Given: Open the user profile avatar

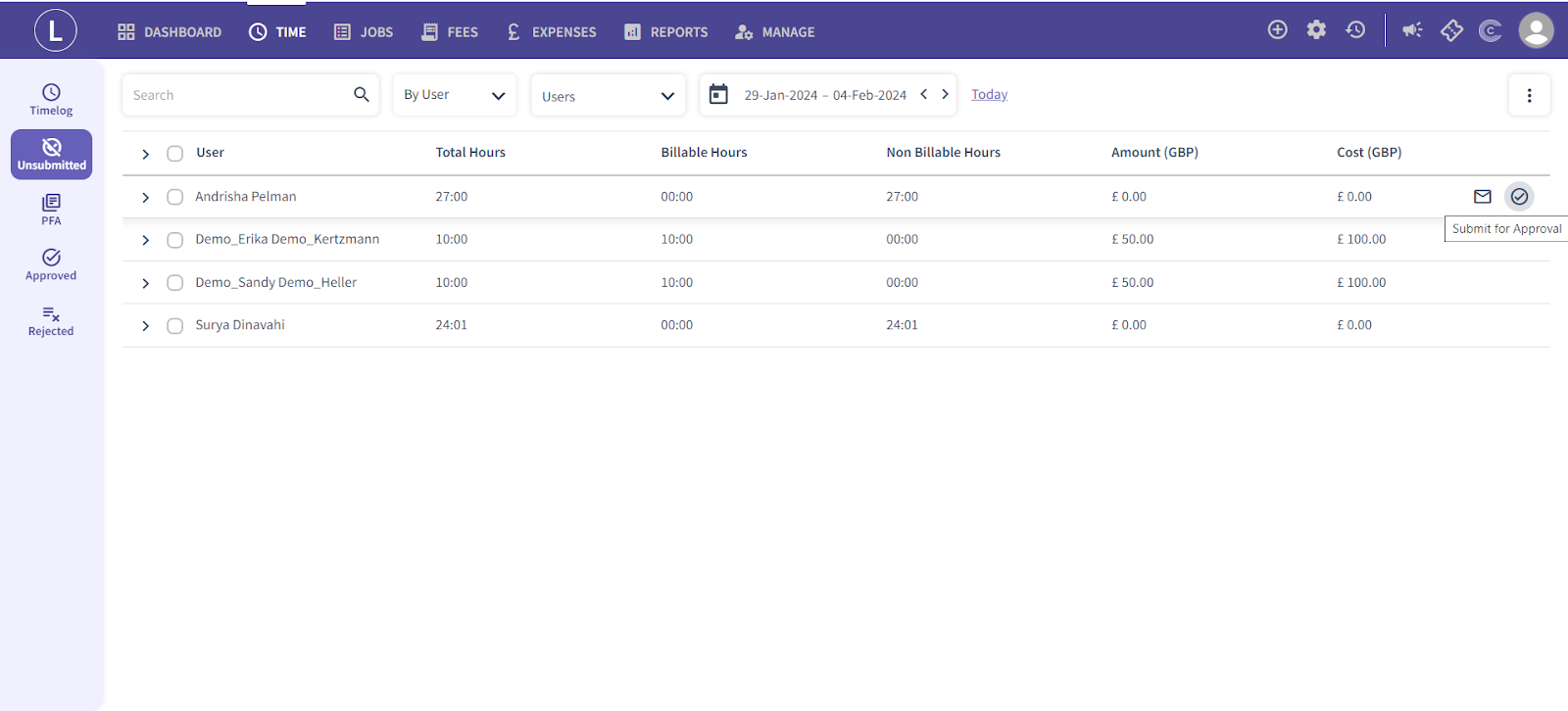Looking at the screenshot, I should (x=1536, y=30).
